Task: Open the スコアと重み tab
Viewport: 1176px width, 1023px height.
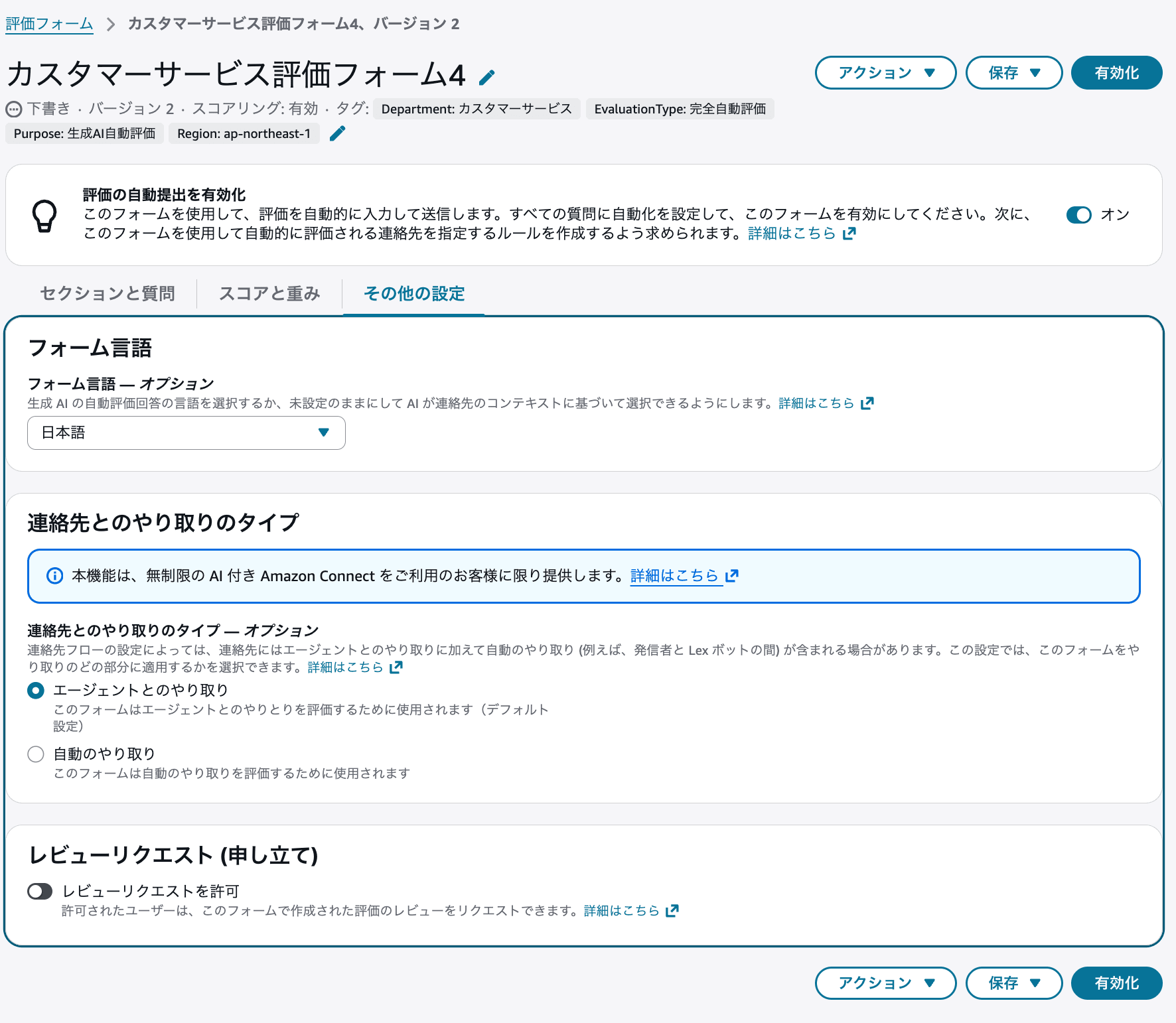Action: point(269,293)
